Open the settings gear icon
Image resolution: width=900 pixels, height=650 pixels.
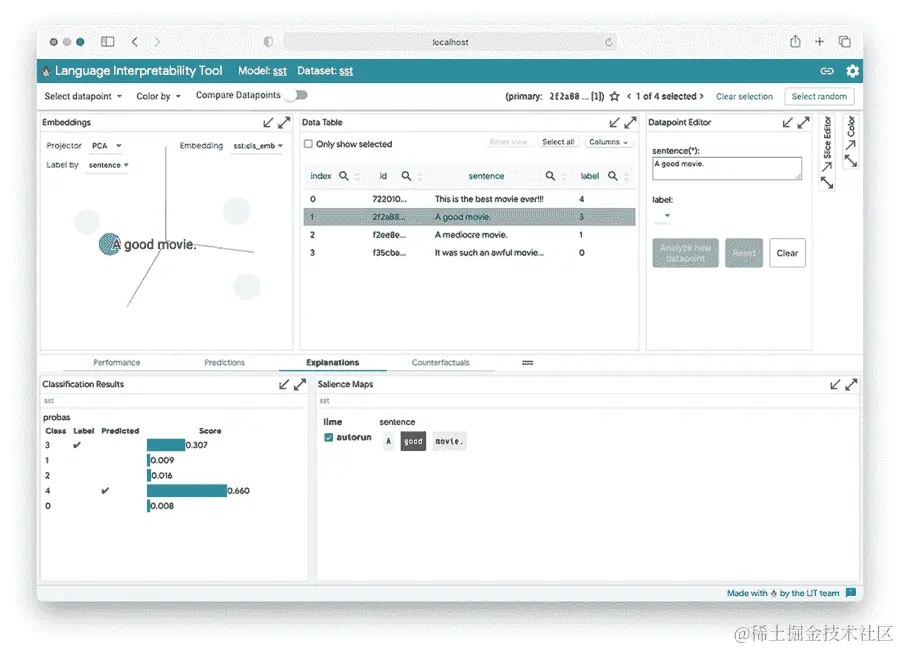click(852, 71)
